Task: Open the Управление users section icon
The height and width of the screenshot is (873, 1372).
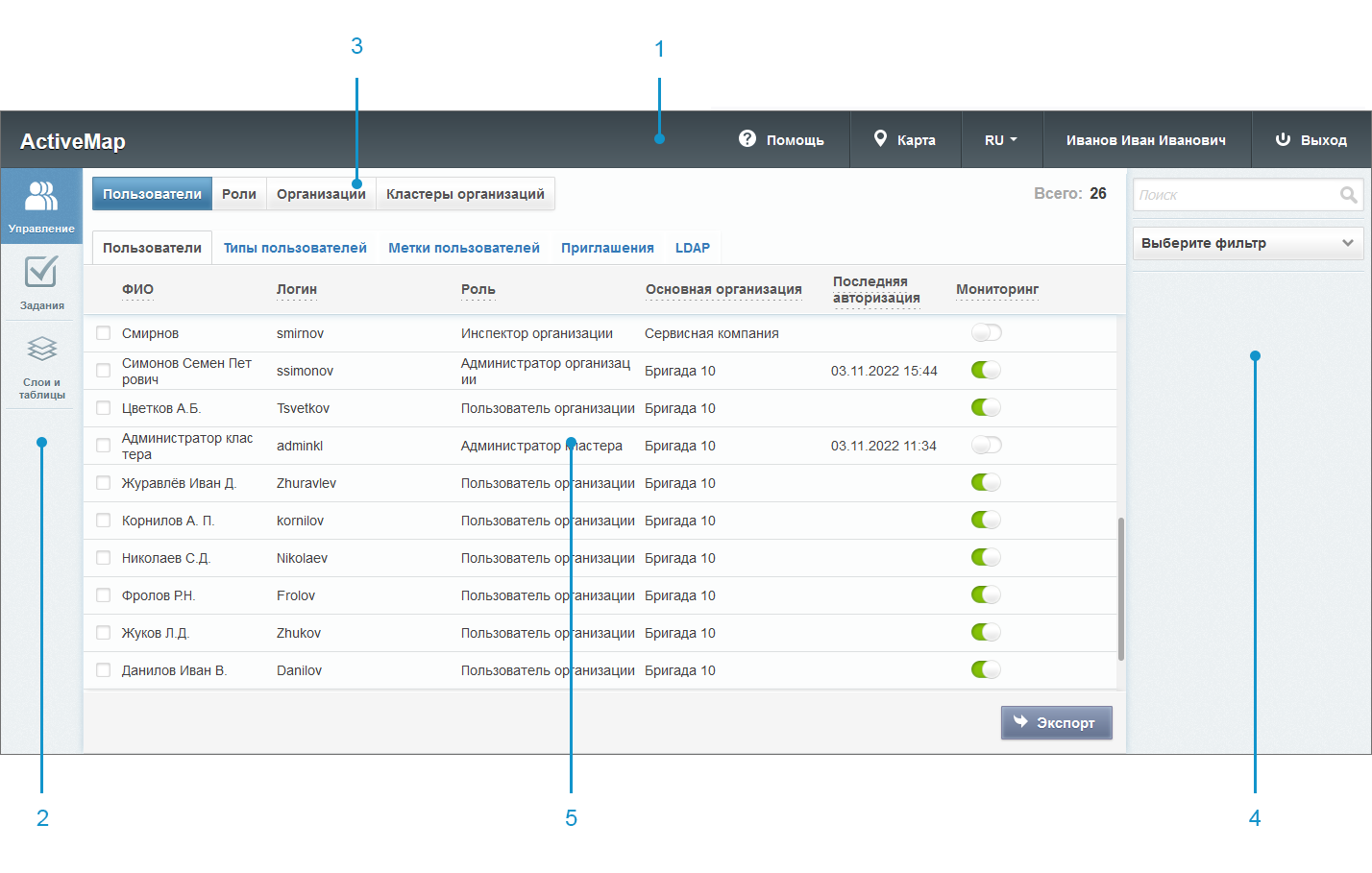Action: coord(41,196)
